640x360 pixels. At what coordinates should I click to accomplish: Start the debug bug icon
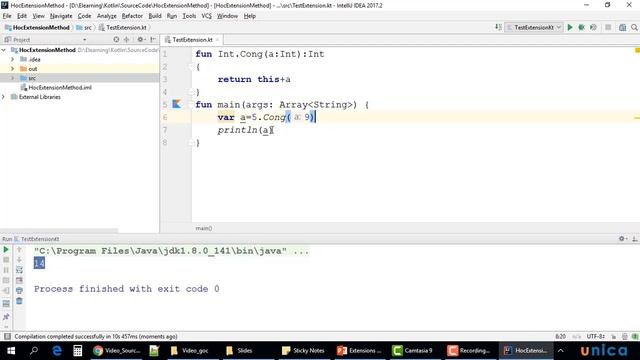click(x=581, y=27)
